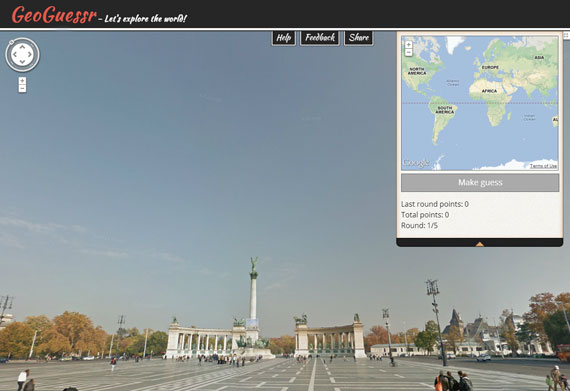
Task: Open the map Terms of Use link
Action: (543, 166)
